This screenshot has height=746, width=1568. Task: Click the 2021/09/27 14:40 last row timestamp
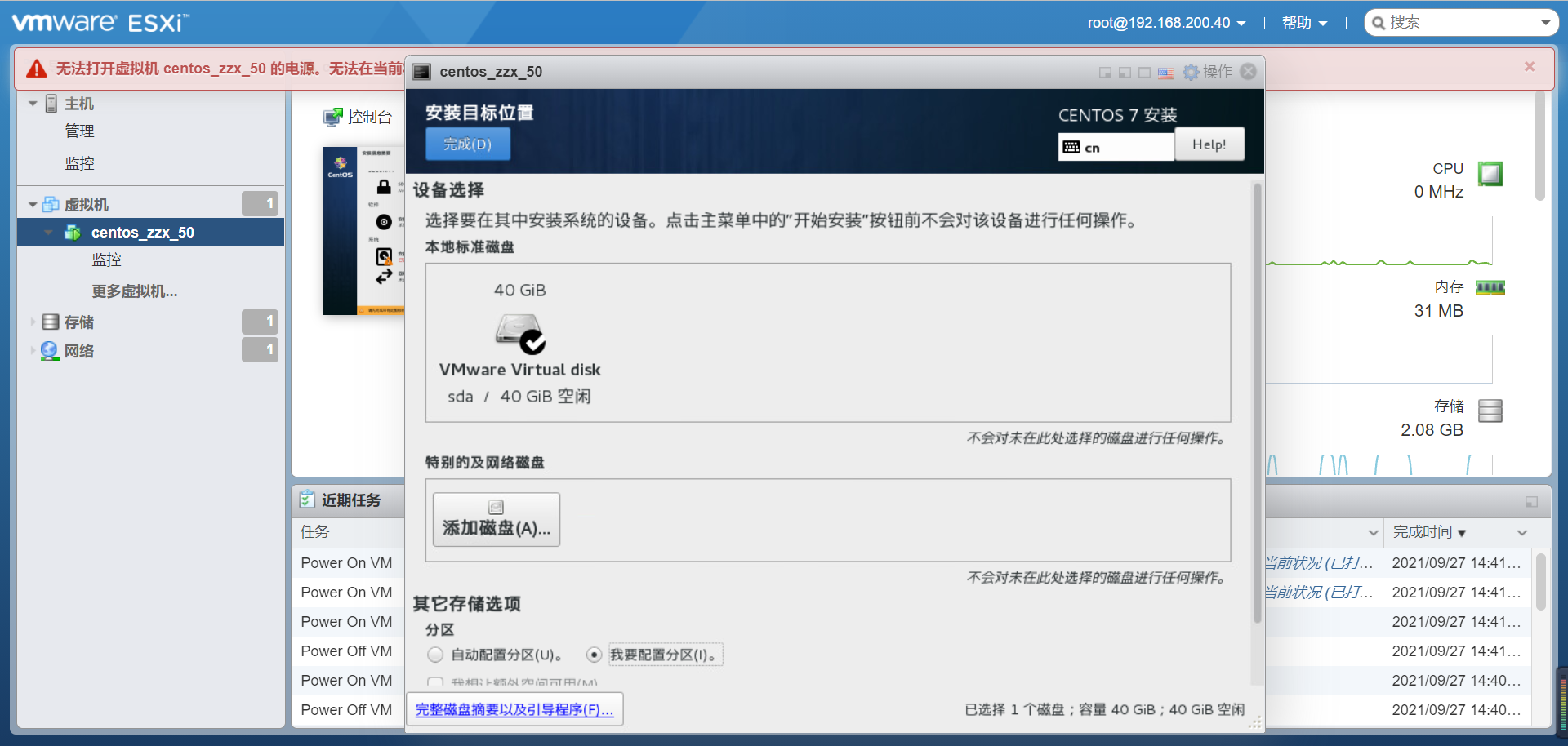point(1456,710)
